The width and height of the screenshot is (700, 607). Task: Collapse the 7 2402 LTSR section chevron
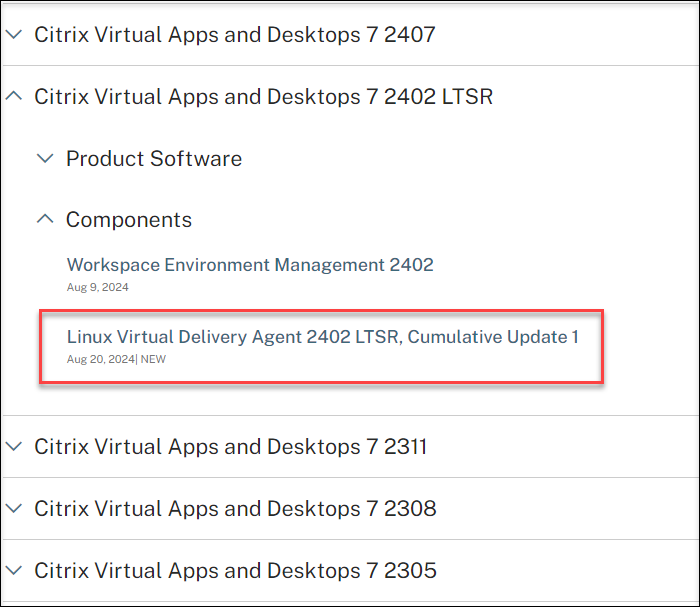pyautogui.click(x=14, y=96)
